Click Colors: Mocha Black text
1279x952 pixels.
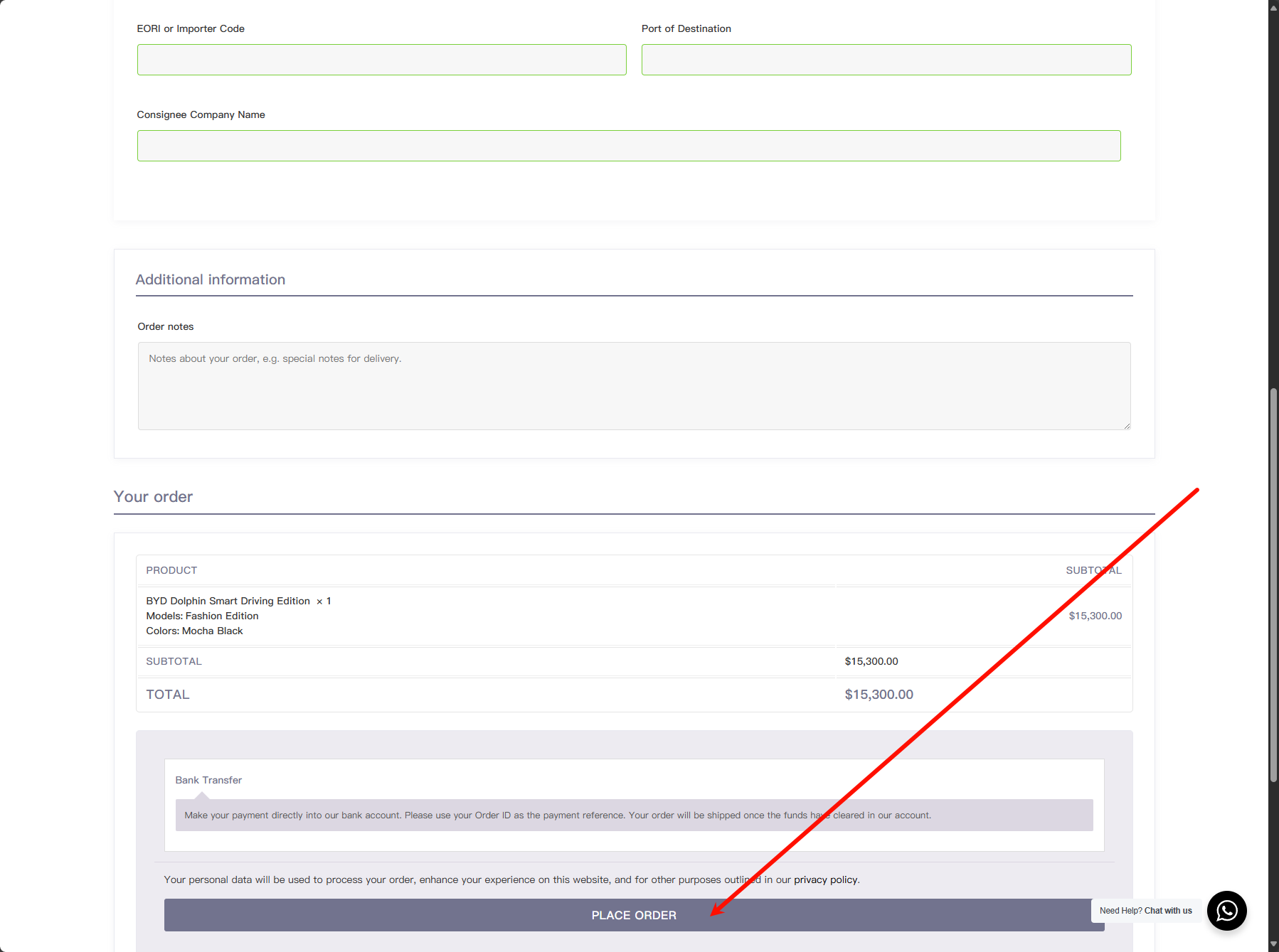pyautogui.click(x=194, y=631)
